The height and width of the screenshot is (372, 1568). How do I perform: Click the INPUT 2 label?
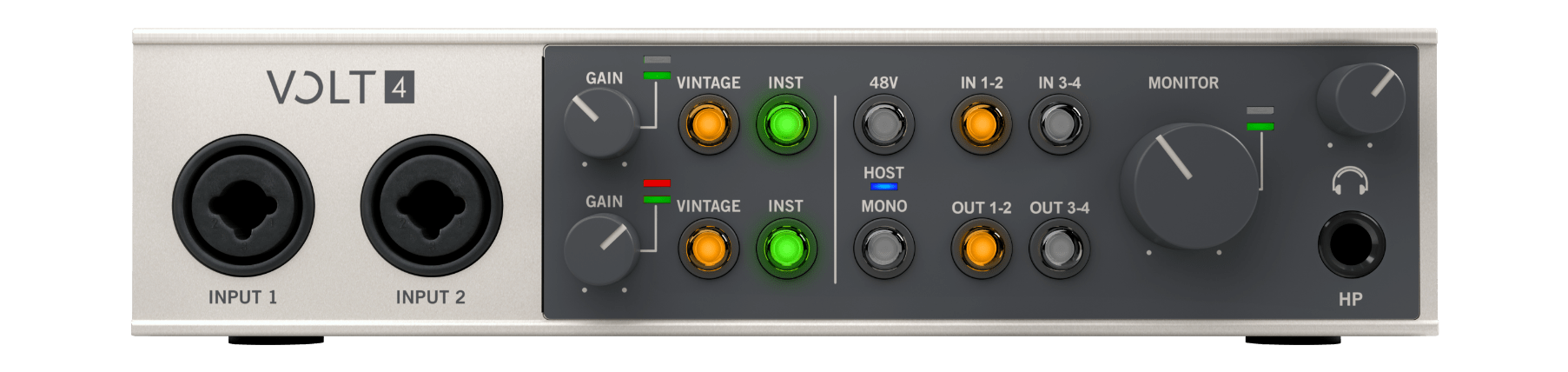(x=431, y=297)
